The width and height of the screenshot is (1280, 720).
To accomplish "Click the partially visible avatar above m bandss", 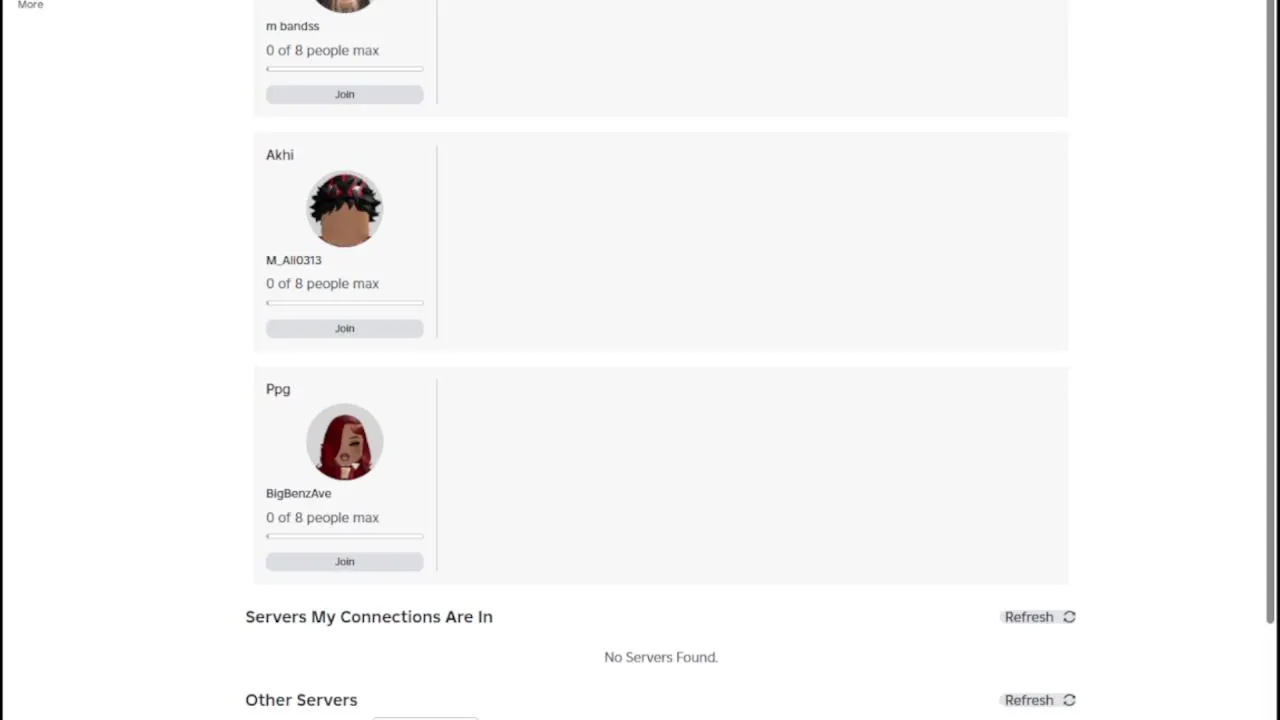I will 344,6.
